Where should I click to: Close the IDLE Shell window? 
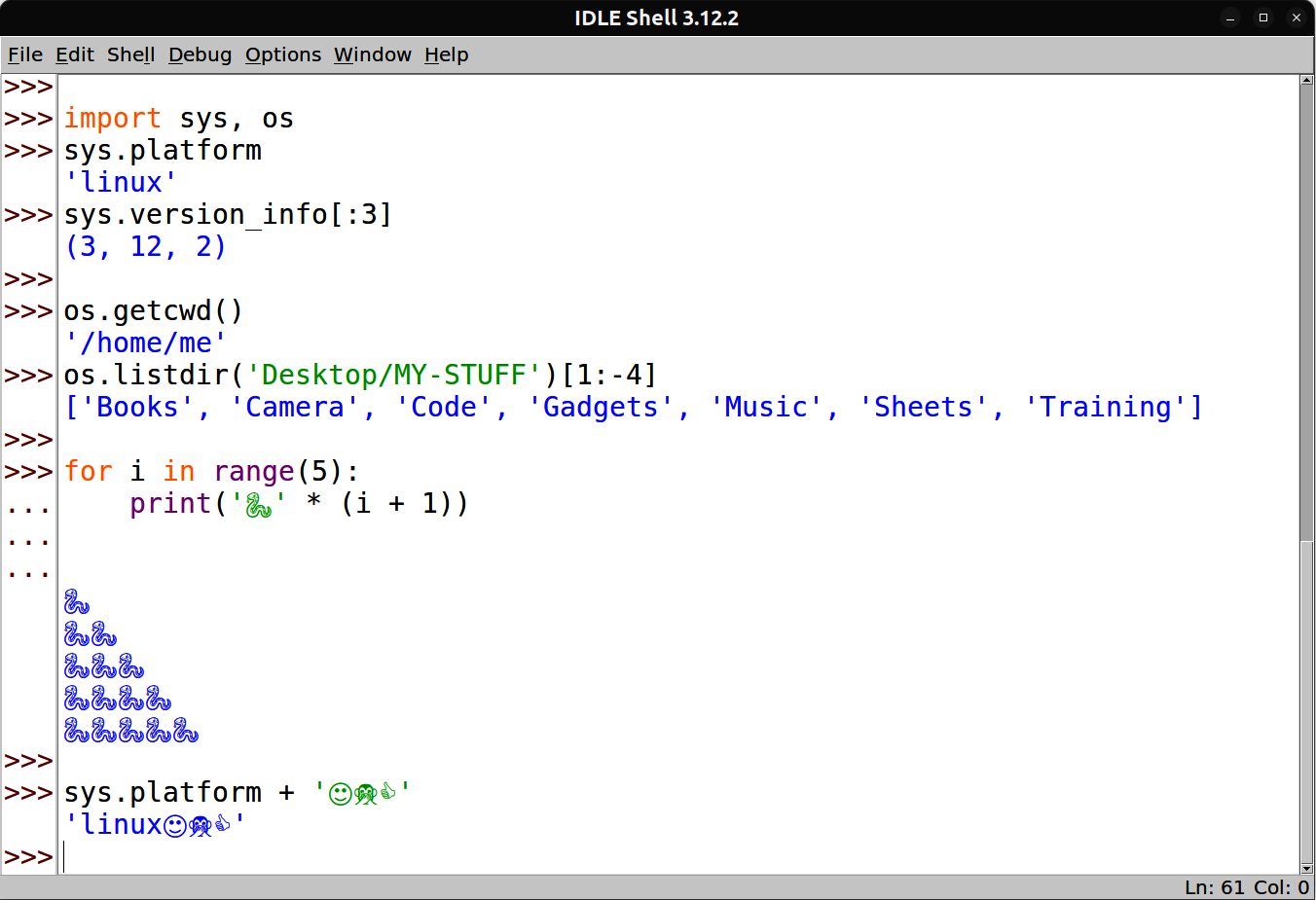tap(1296, 18)
